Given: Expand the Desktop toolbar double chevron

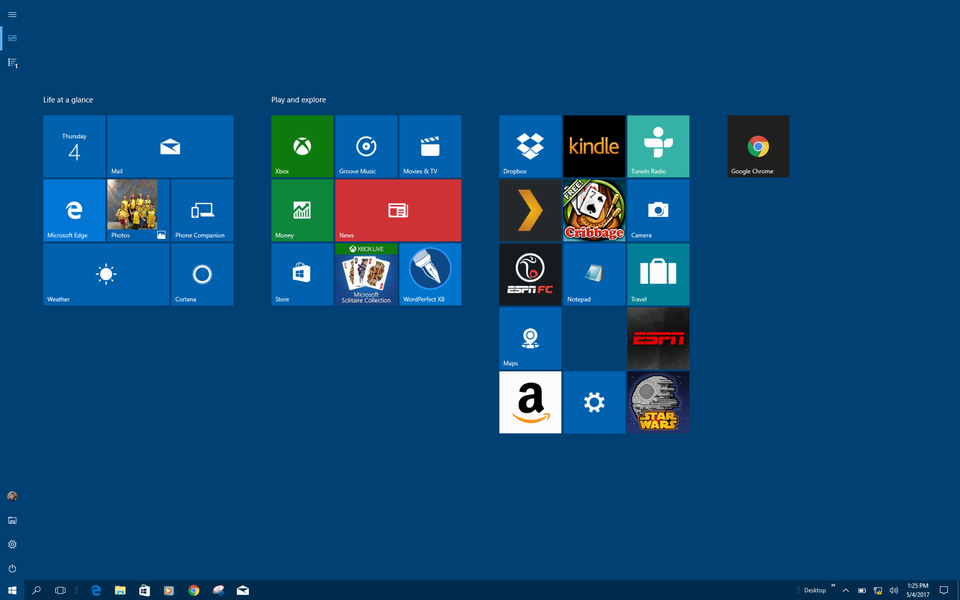Looking at the screenshot, I should pos(833,586).
